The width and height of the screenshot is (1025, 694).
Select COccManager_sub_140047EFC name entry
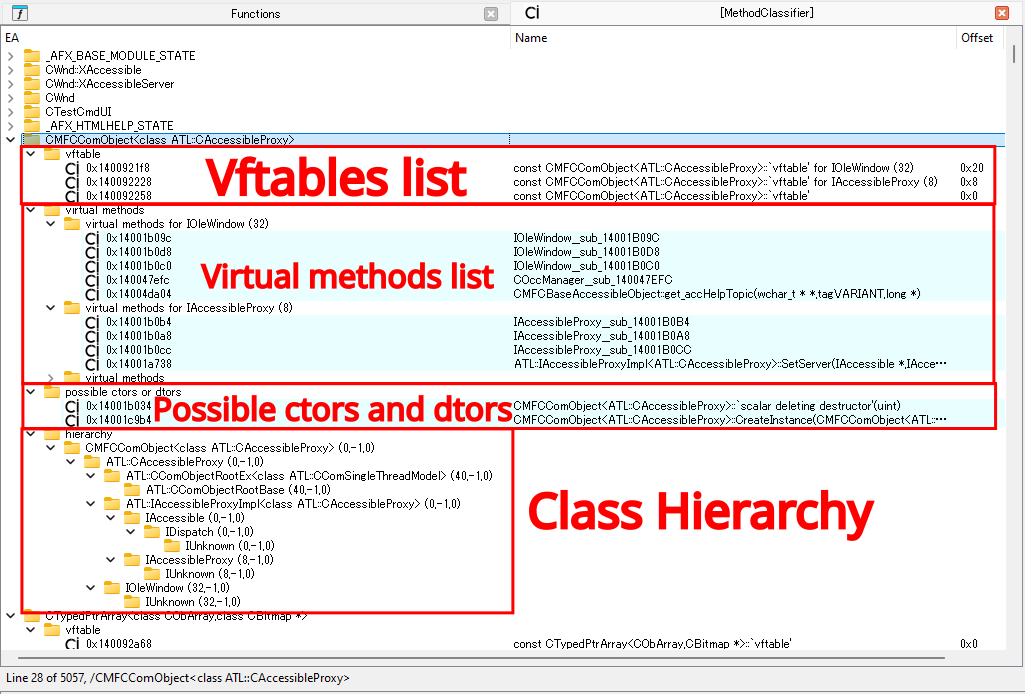tap(593, 280)
